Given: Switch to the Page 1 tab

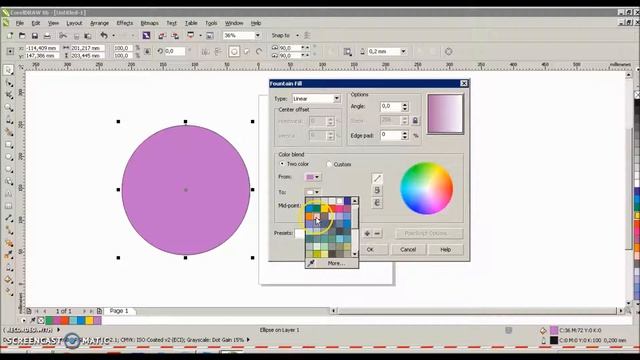Looking at the screenshot, I should pos(119,311).
